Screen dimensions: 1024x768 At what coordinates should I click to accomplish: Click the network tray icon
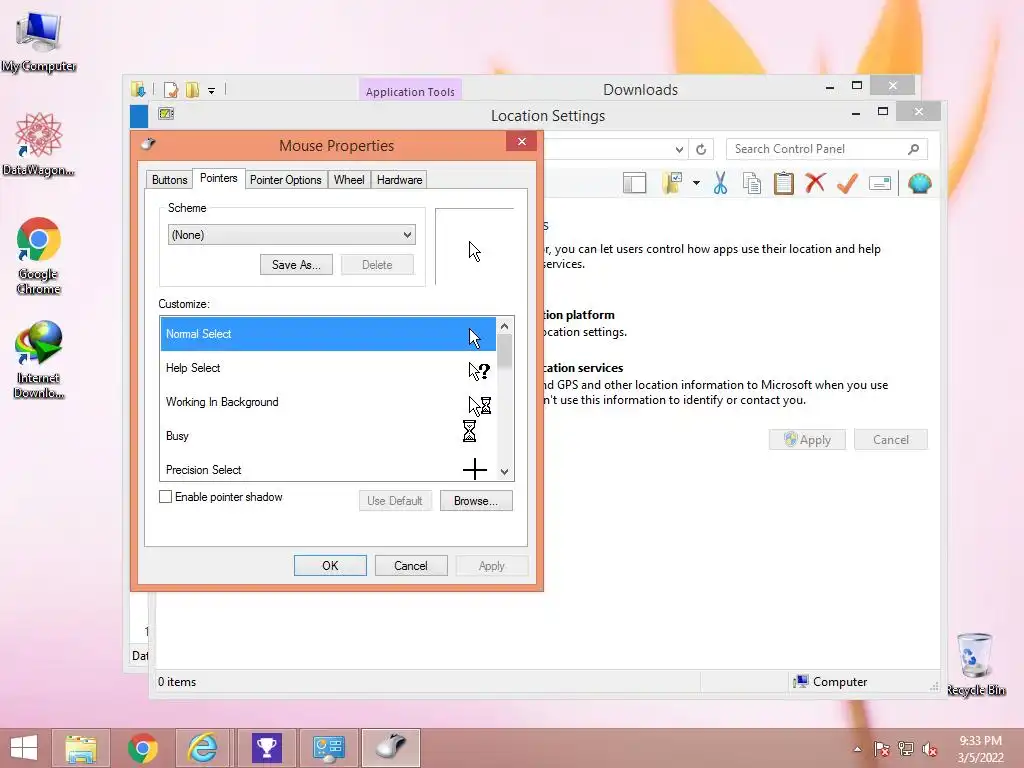906,749
